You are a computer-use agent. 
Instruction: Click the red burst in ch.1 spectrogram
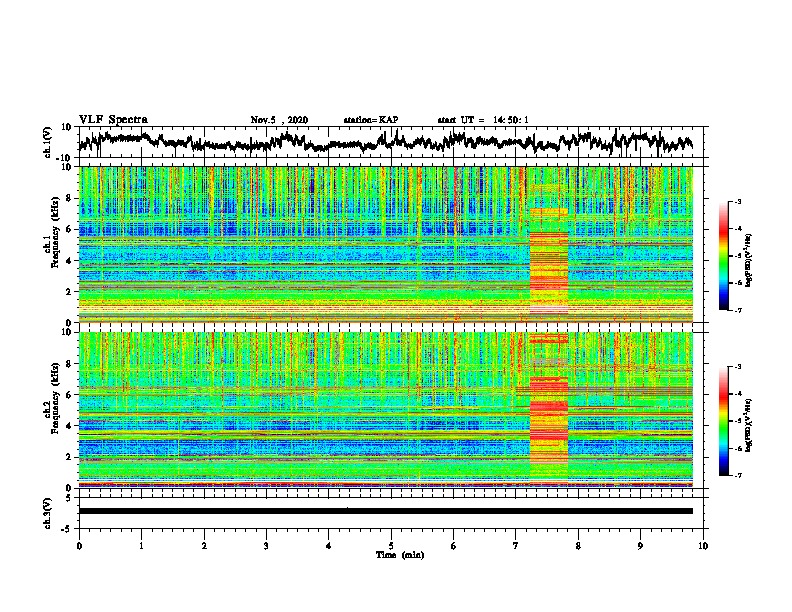click(x=549, y=260)
